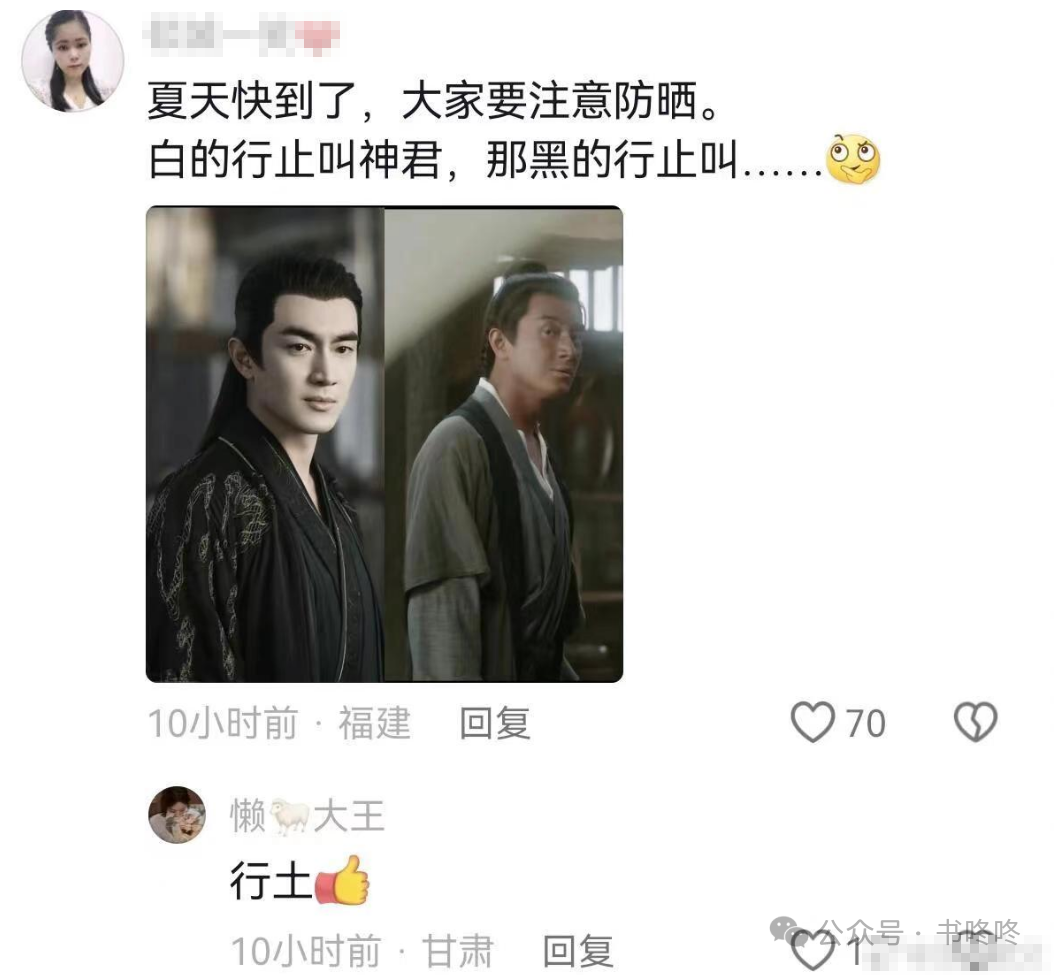Reply to the main Fujian comment

[x=495, y=724]
